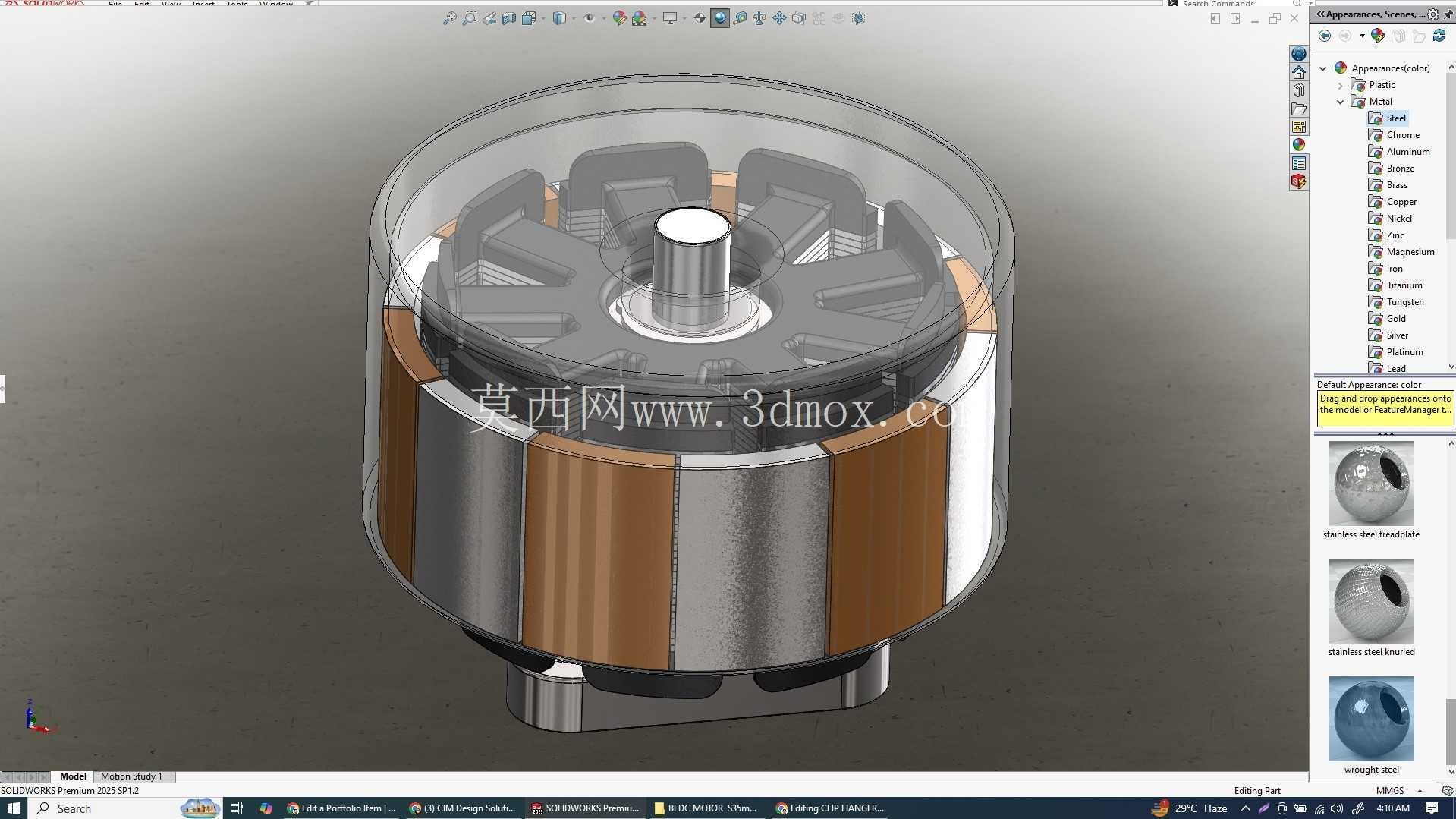
Task: Switch to the Motion Study 1 tab
Action: 131,776
